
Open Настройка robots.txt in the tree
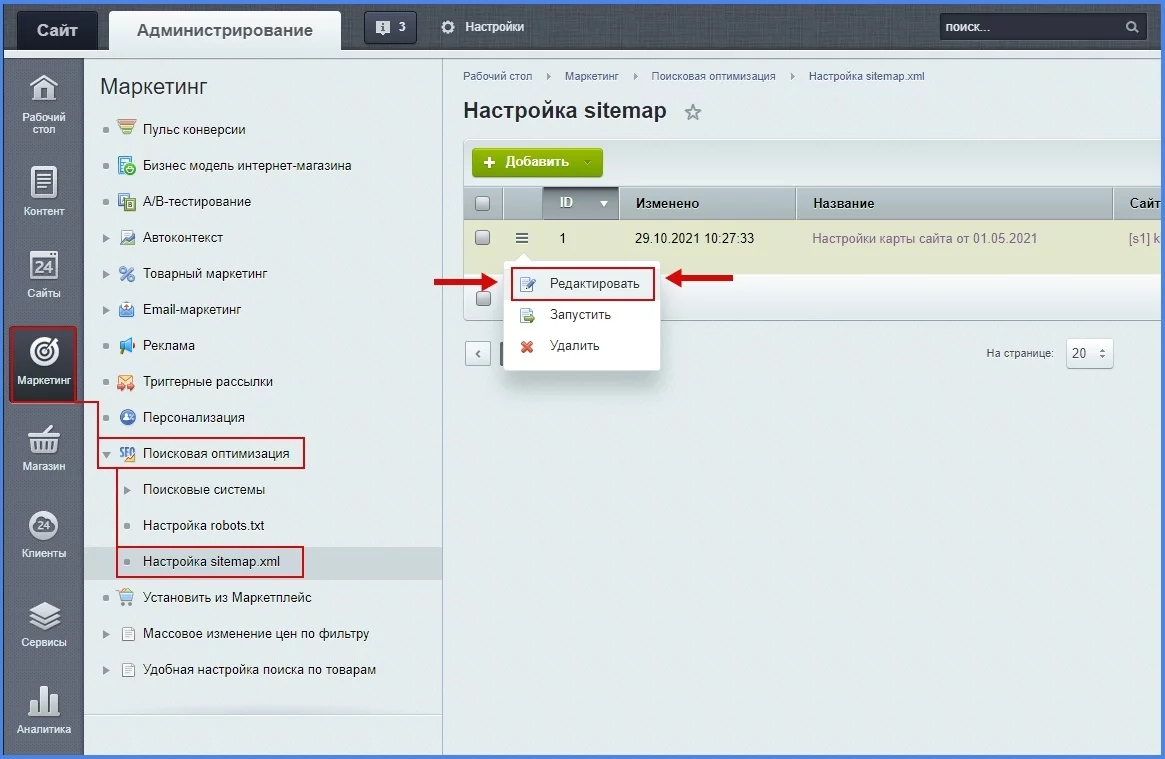203,526
